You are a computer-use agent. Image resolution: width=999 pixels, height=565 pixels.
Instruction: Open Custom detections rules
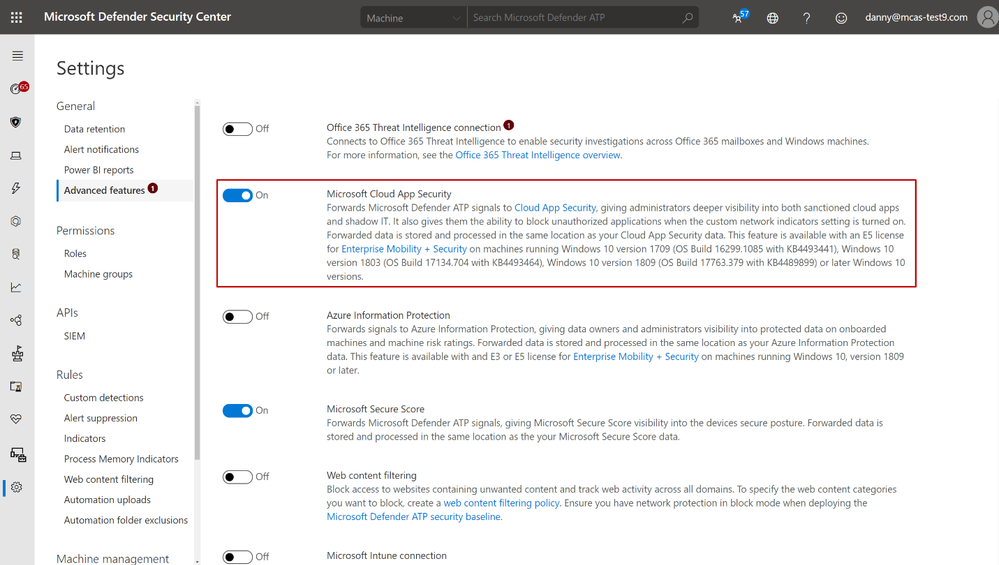click(104, 397)
